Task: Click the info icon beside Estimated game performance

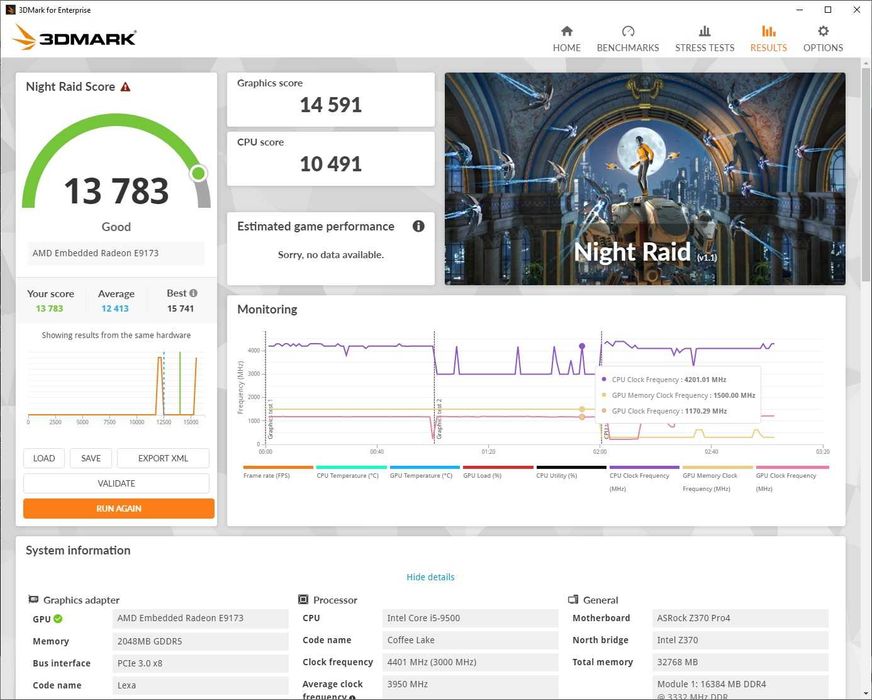Action: [x=419, y=226]
